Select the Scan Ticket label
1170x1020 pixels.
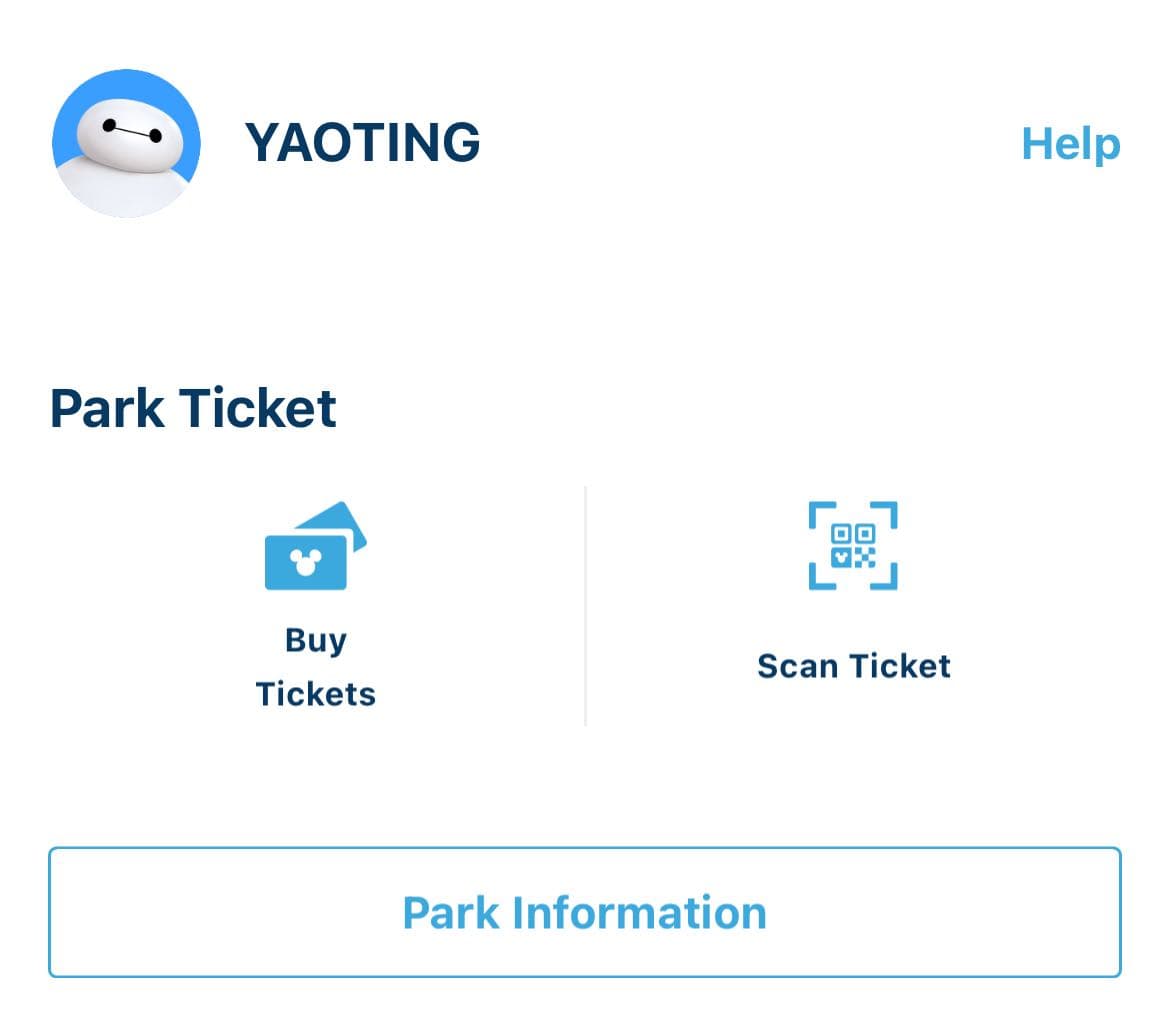point(854,666)
